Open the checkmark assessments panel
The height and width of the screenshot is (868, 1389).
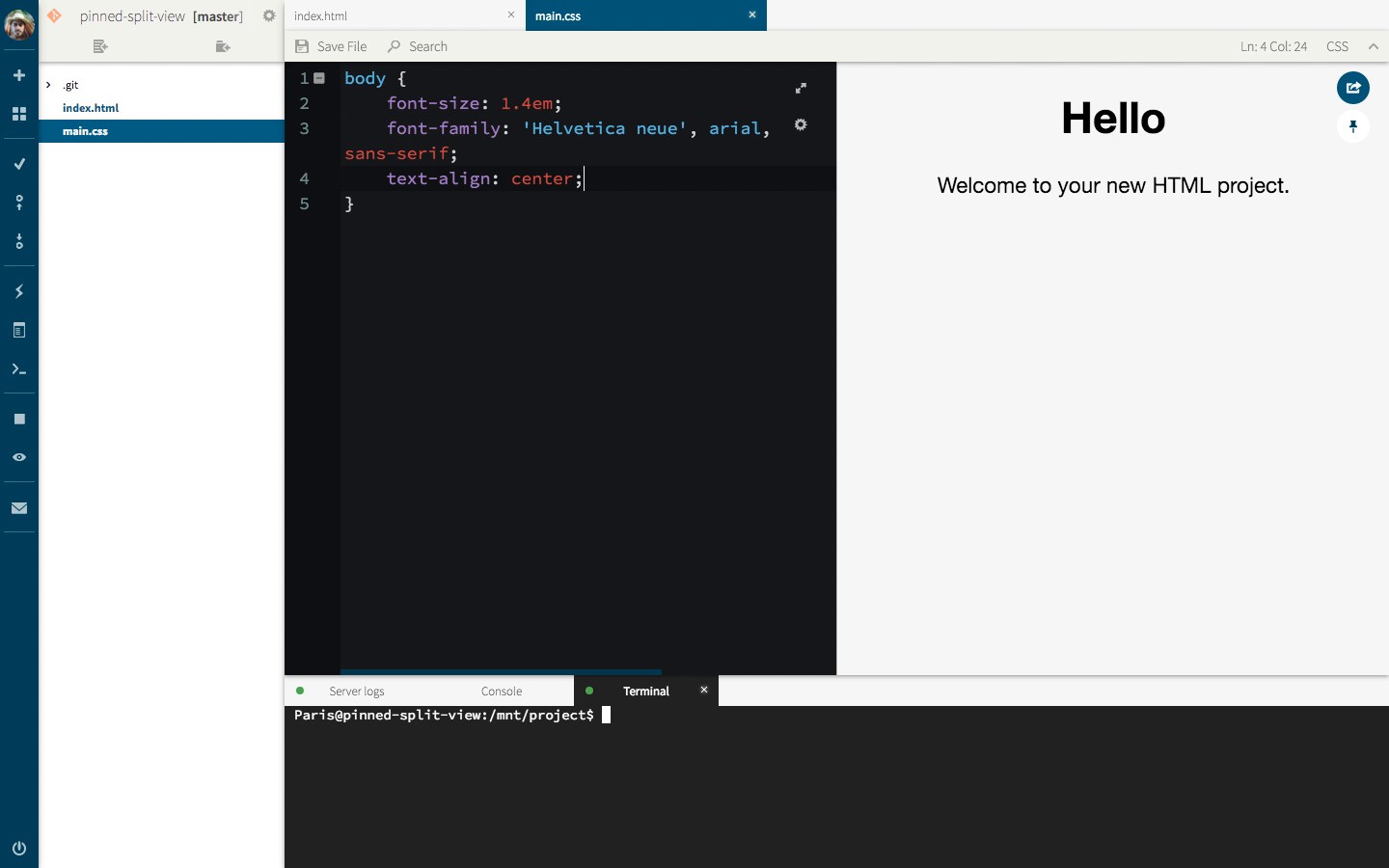[19, 164]
